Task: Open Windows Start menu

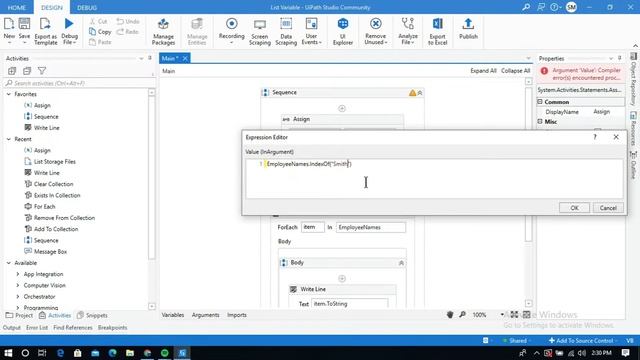Action: (x=8, y=353)
